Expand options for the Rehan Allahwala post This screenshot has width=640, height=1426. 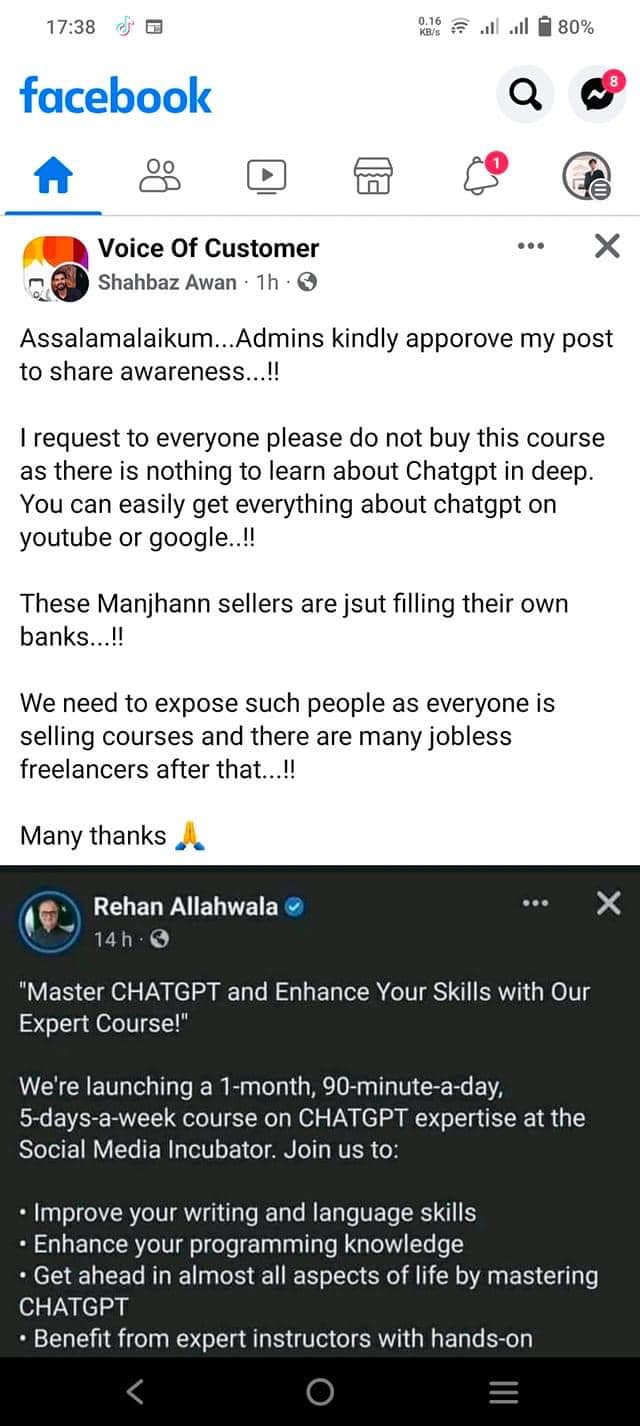point(535,904)
